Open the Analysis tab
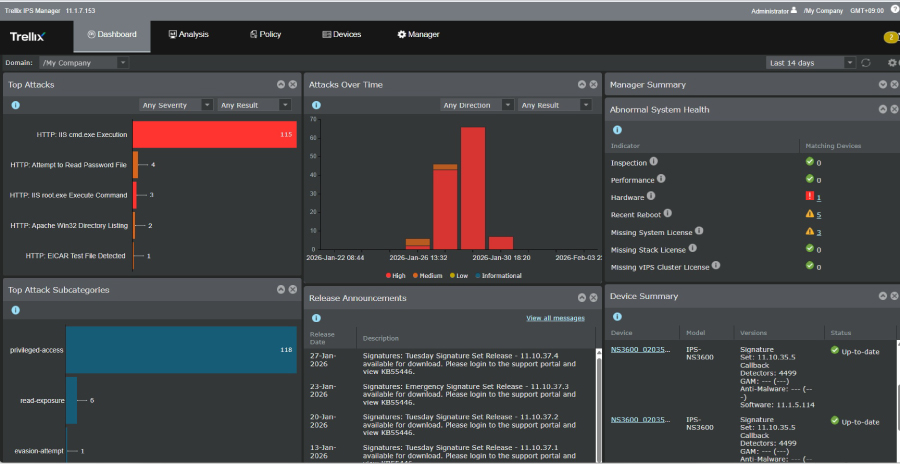 [188, 34]
